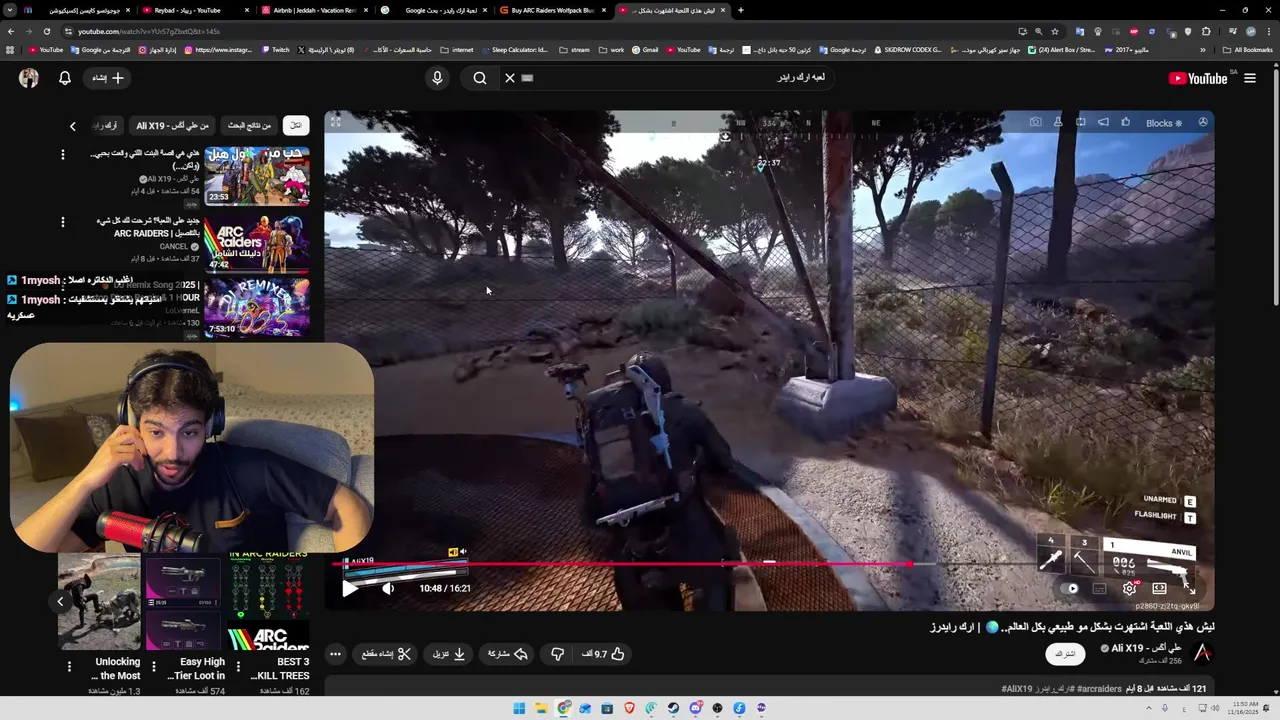Show hidden system tray icons

tap(1148, 708)
